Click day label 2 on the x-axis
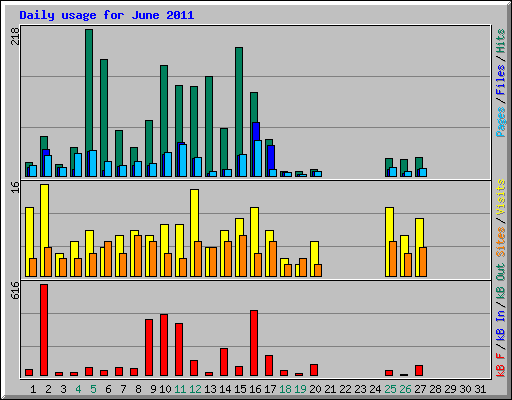The width and height of the screenshot is (512, 400). [x=48, y=389]
